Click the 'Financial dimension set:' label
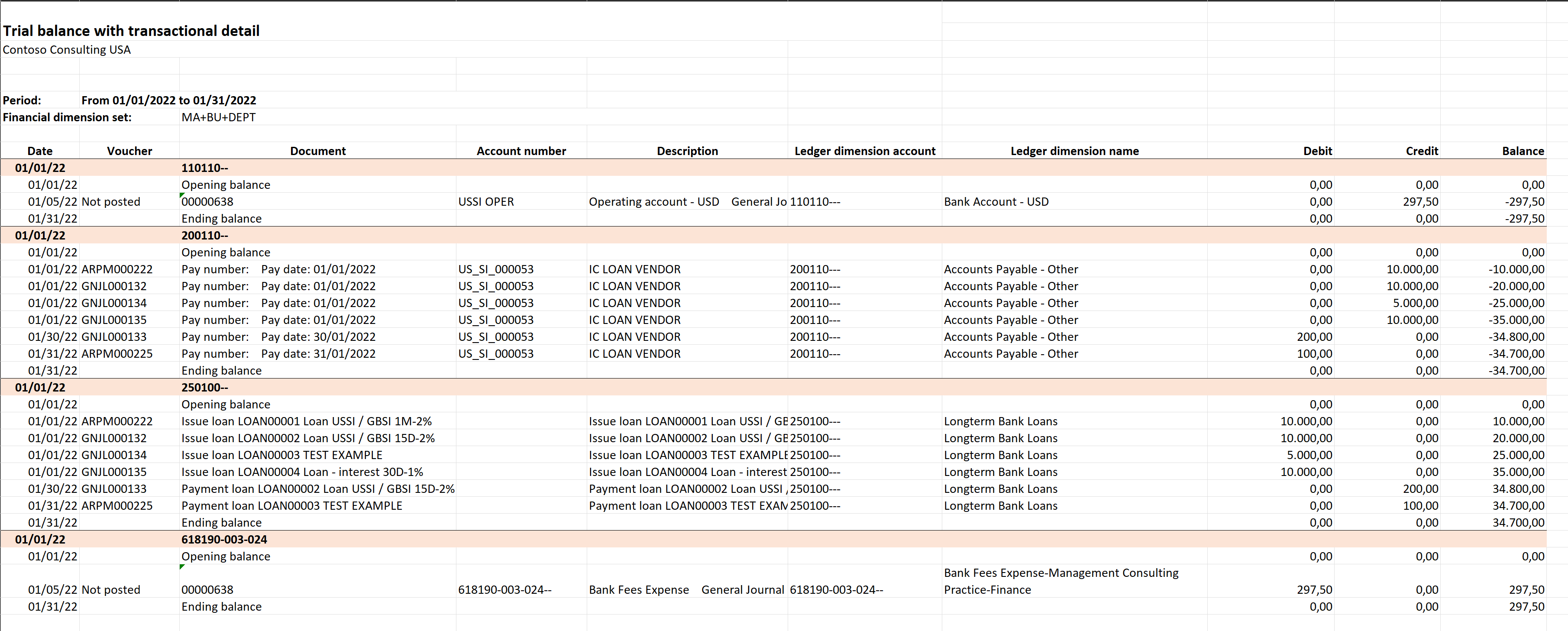The image size is (1568, 631). pyautogui.click(x=67, y=117)
